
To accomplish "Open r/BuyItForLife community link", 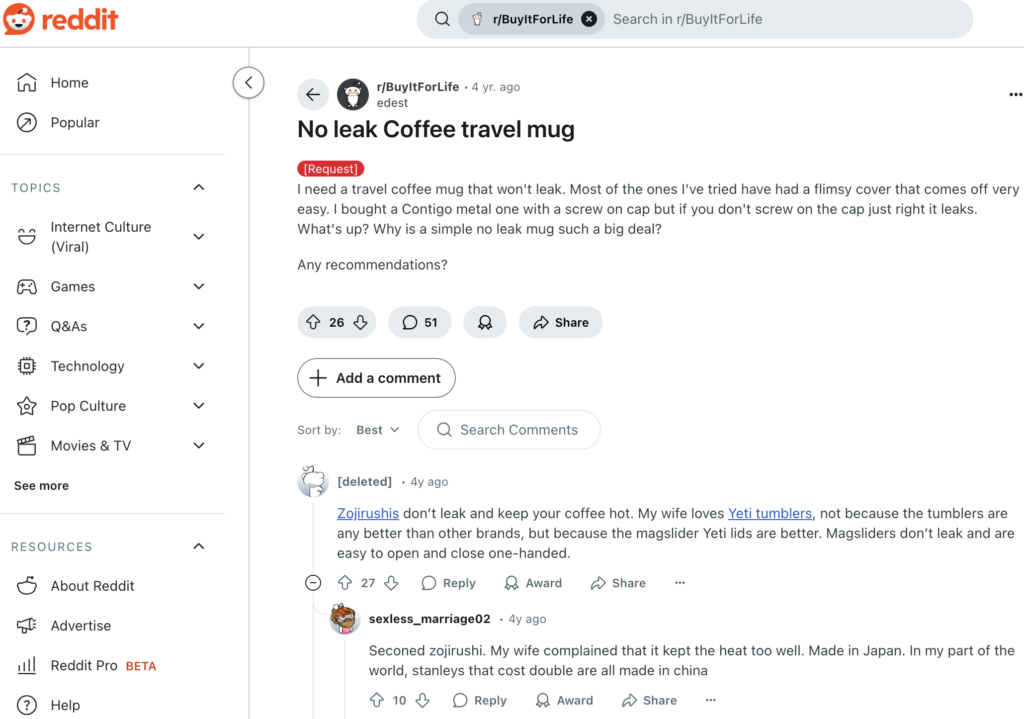I will pyautogui.click(x=418, y=87).
